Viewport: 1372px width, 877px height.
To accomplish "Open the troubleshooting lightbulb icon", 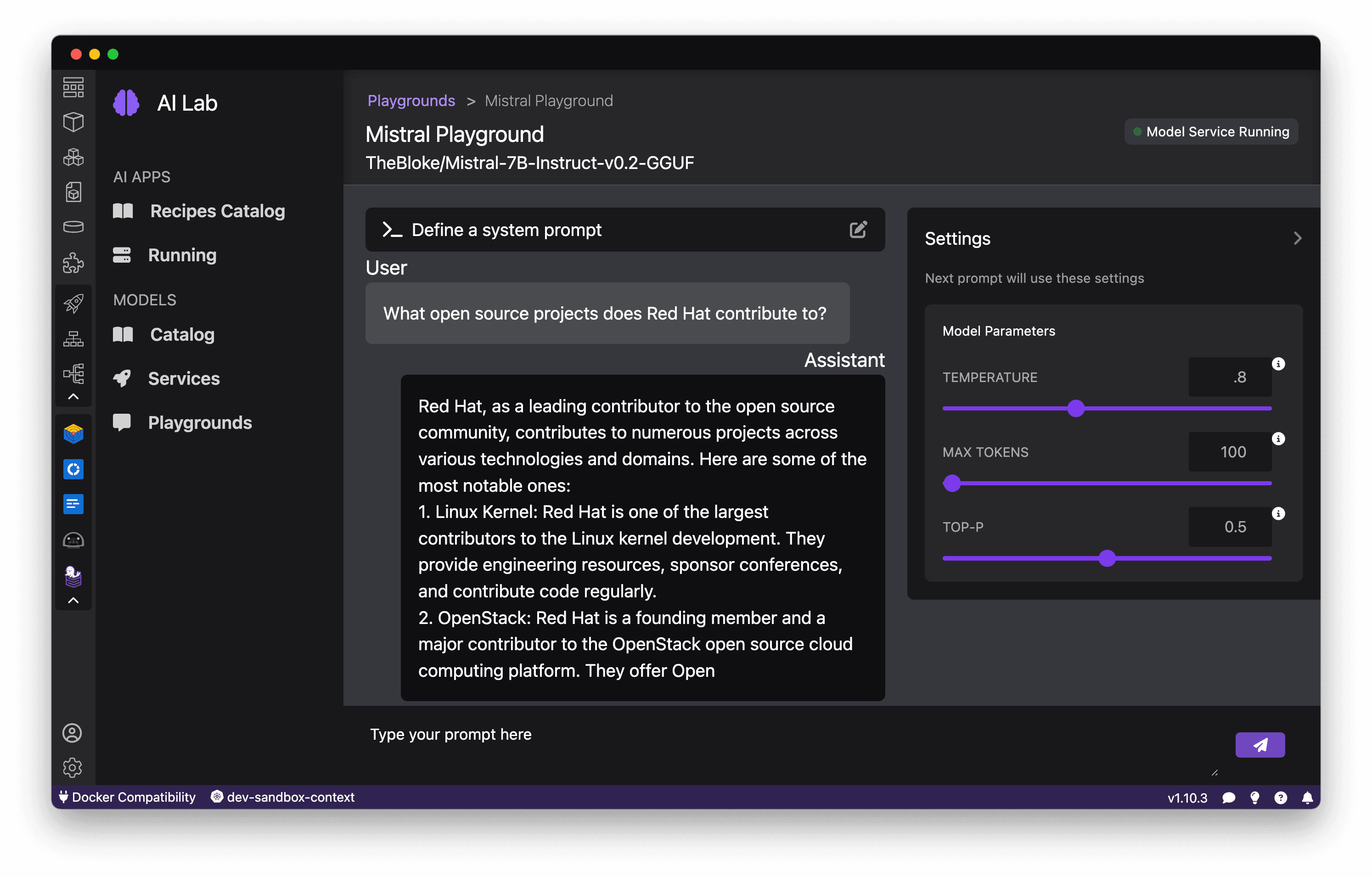I will (1254, 798).
